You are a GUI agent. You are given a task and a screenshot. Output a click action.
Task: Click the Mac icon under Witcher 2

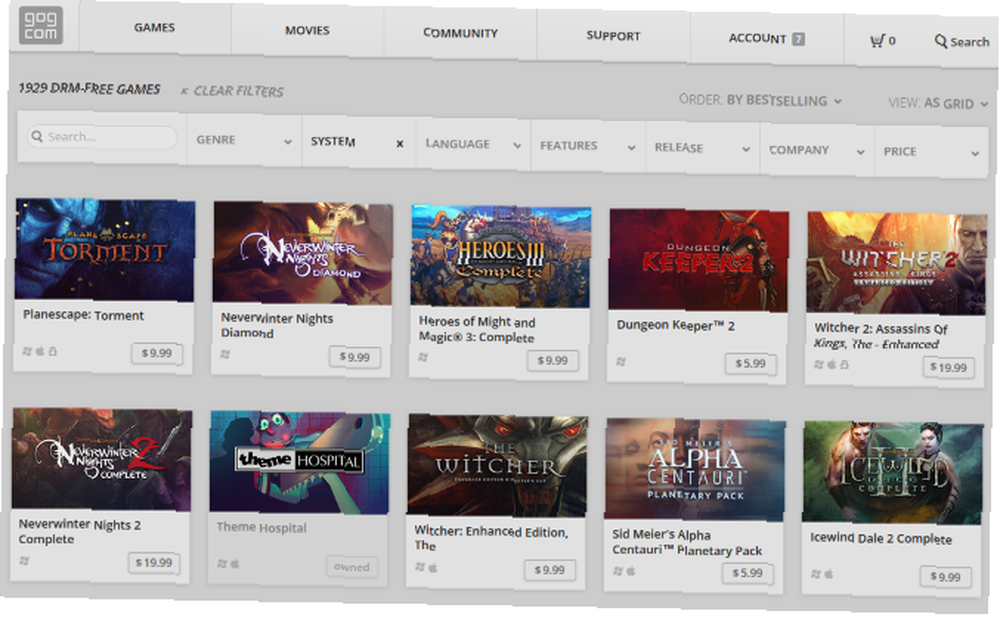(832, 365)
